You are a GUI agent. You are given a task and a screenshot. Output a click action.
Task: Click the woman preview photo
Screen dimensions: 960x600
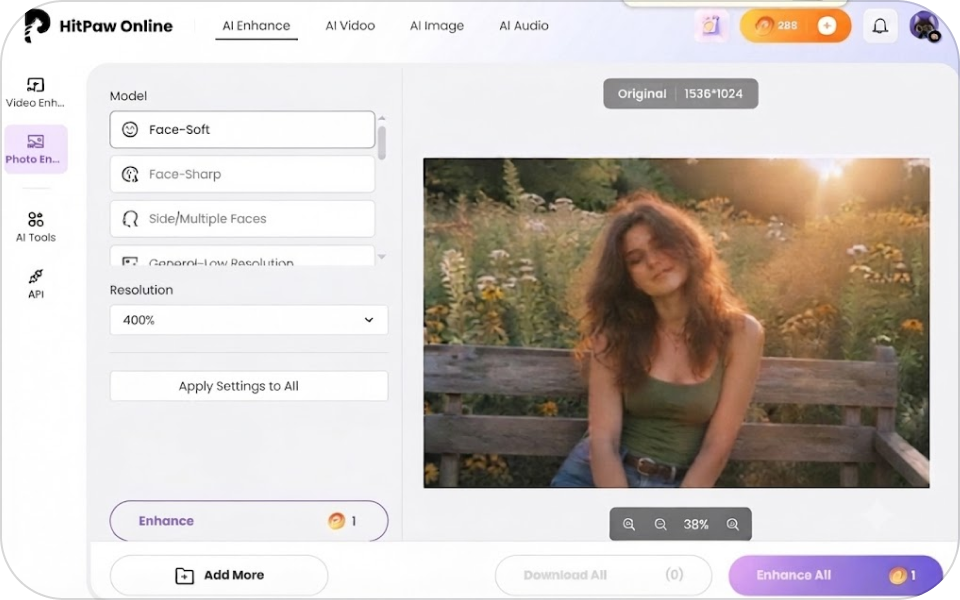click(677, 323)
